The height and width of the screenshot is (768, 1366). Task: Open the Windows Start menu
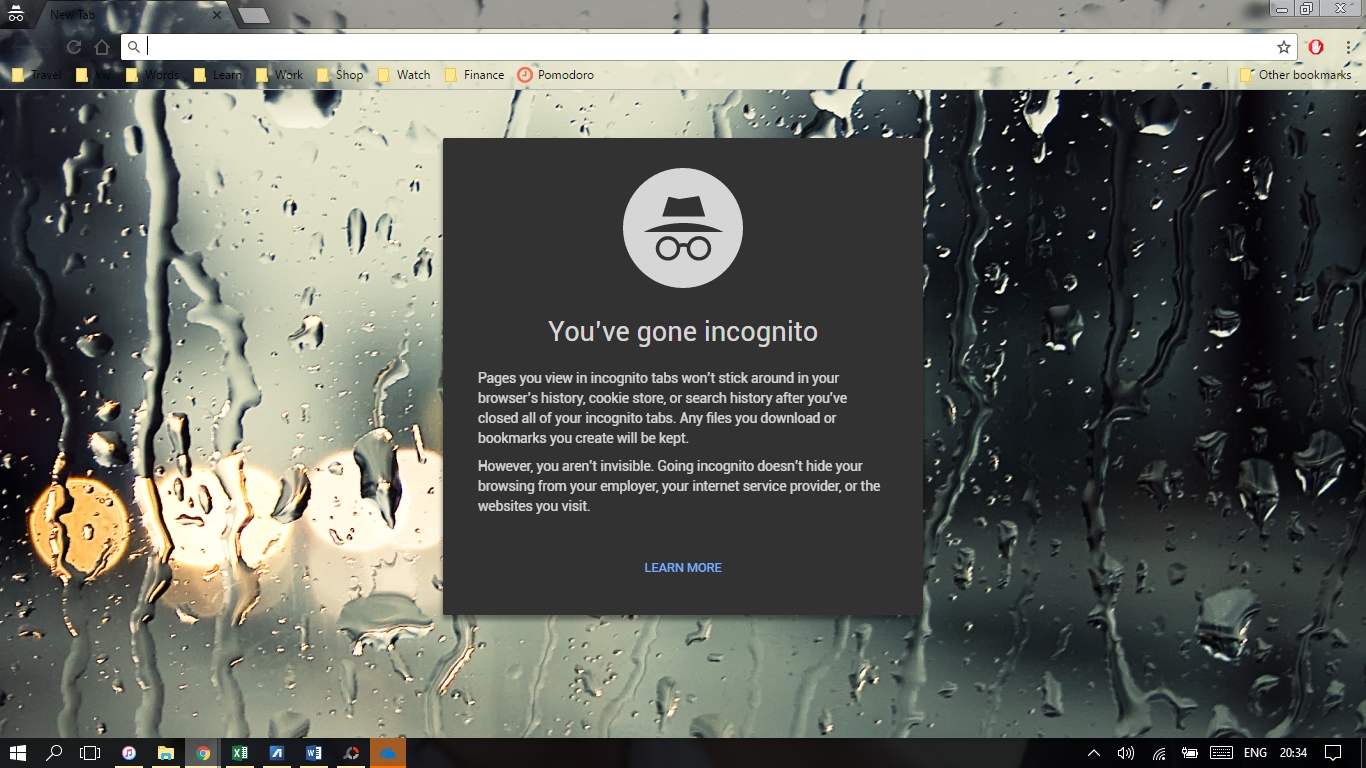[17, 753]
